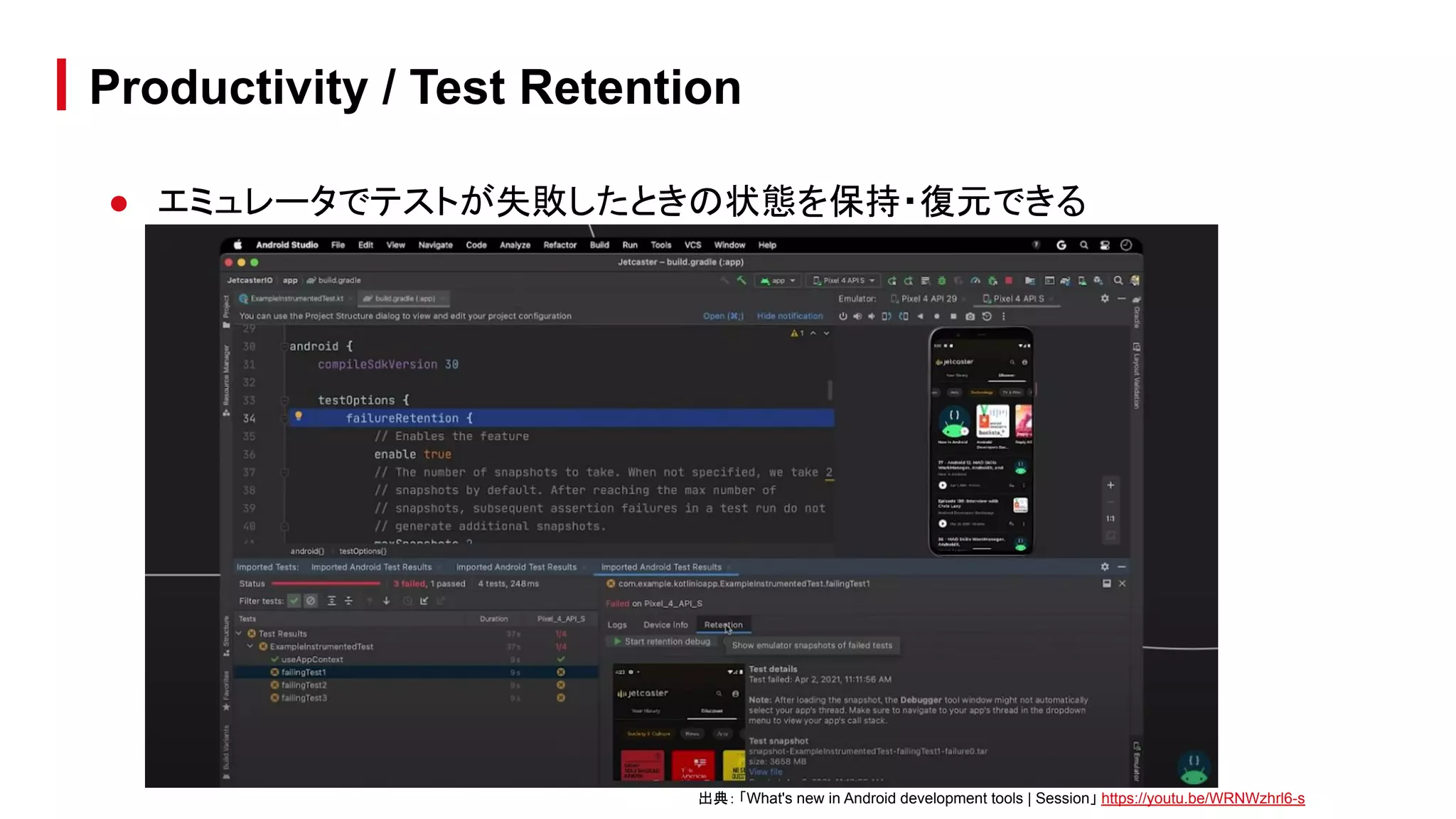Click the emulator Volume Up icon
Viewport: 1456px width, 819px height.
(x=857, y=316)
